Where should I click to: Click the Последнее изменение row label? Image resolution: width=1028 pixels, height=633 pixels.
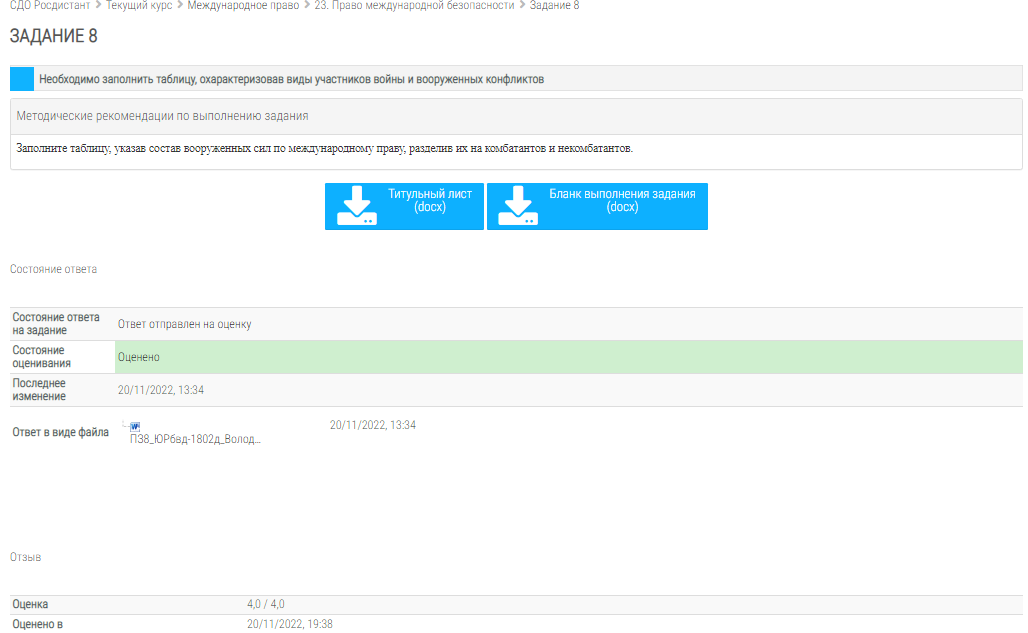pyautogui.click(x=39, y=390)
